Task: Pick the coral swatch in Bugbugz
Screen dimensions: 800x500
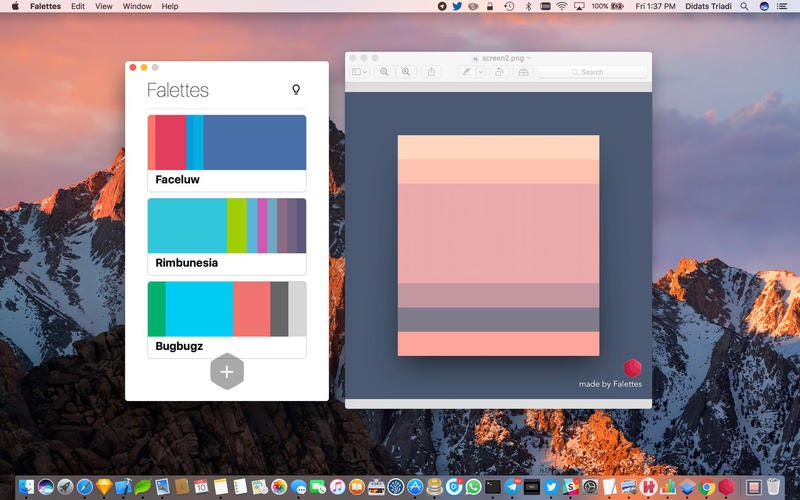Action: tap(252, 309)
